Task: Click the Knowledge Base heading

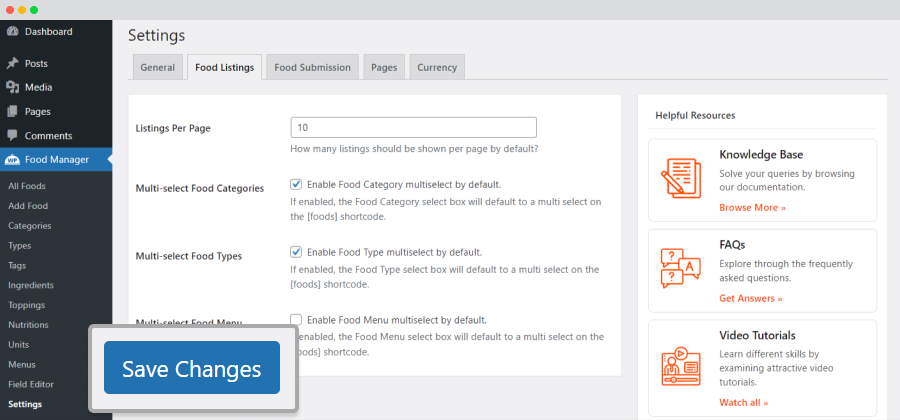Action: [x=761, y=155]
